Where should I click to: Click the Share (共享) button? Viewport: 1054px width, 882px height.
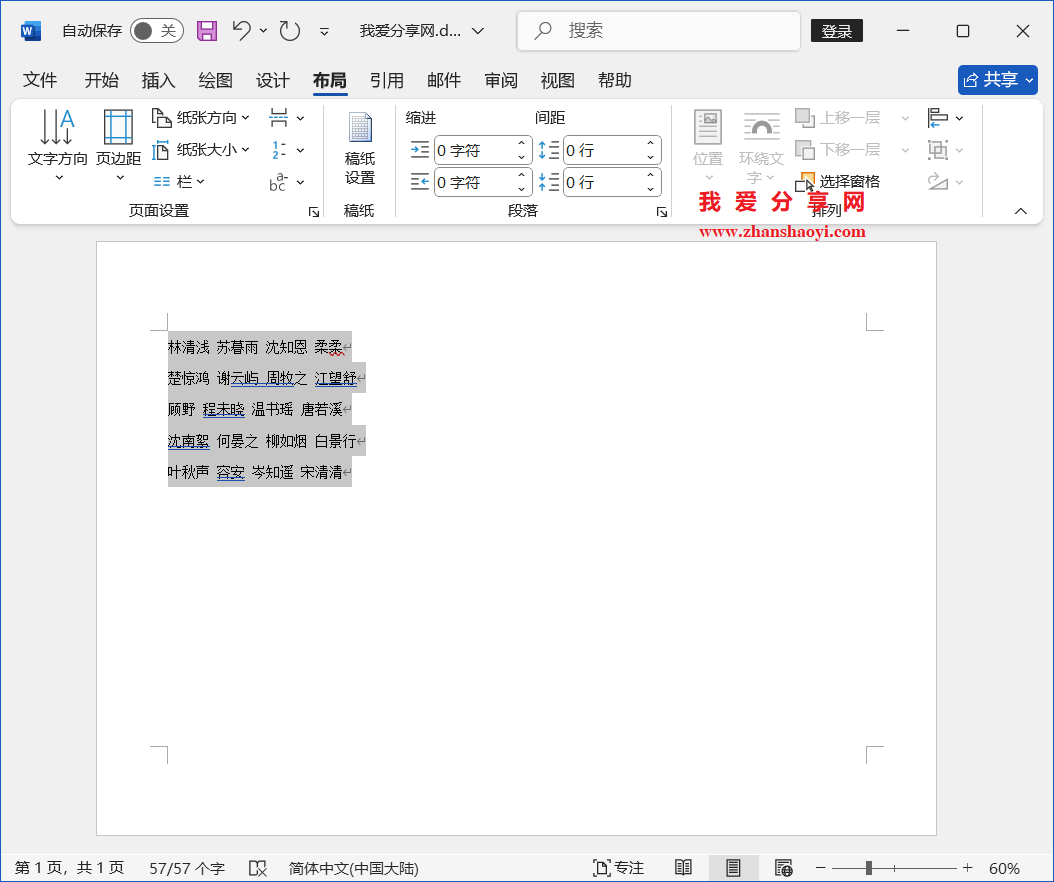click(998, 80)
